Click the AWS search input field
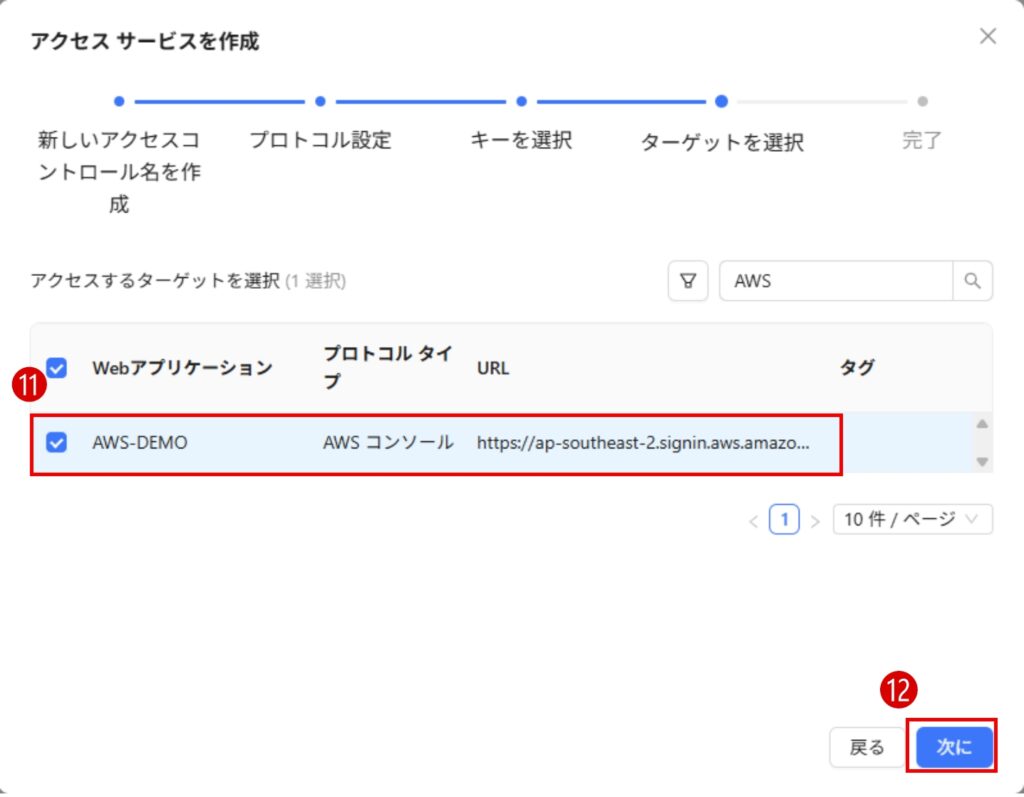The width and height of the screenshot is (1024, 797). coord(835,282)
